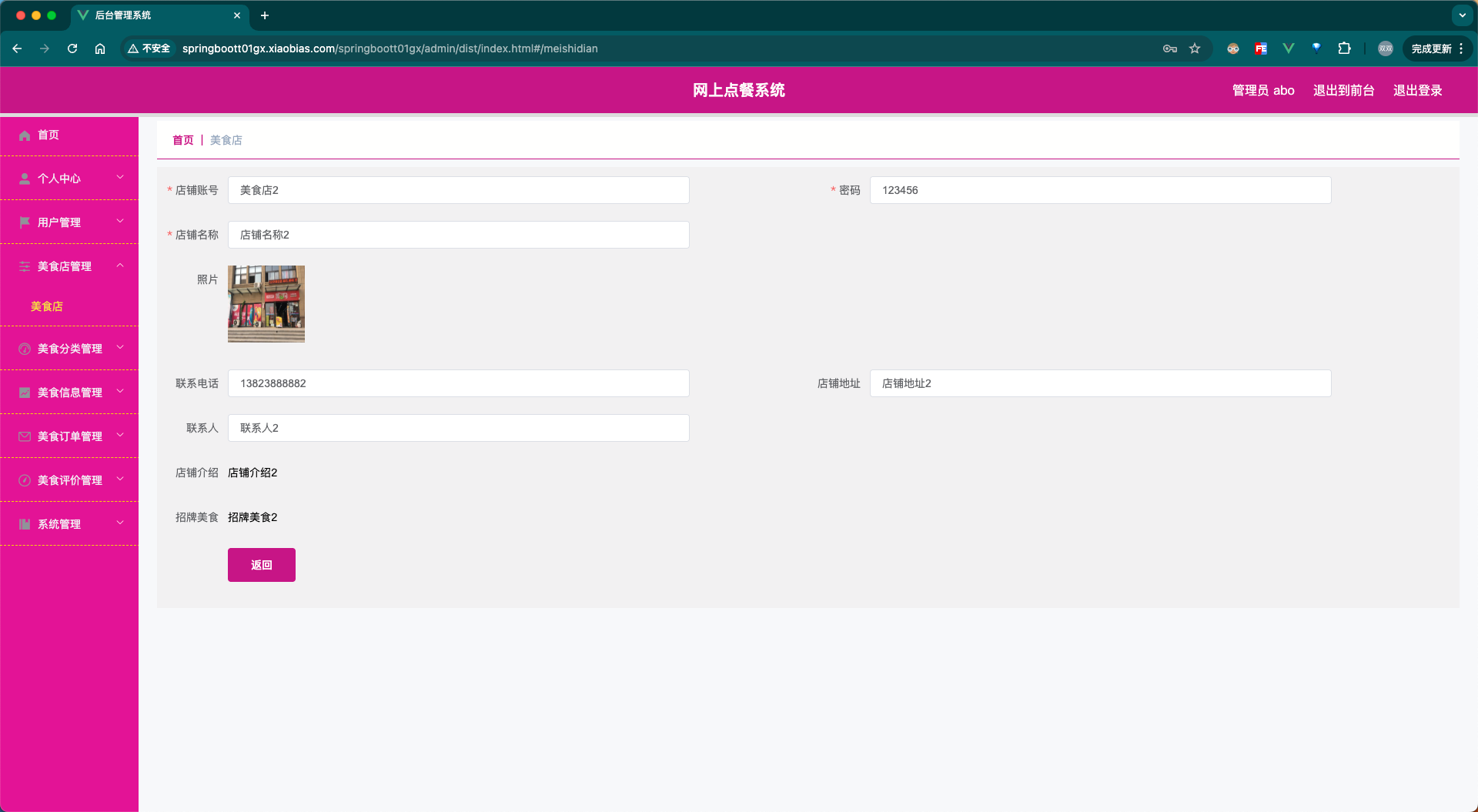The image size is (1478, 812).
Task: Open the FE helper extension icon
Action: (1261, 48)
